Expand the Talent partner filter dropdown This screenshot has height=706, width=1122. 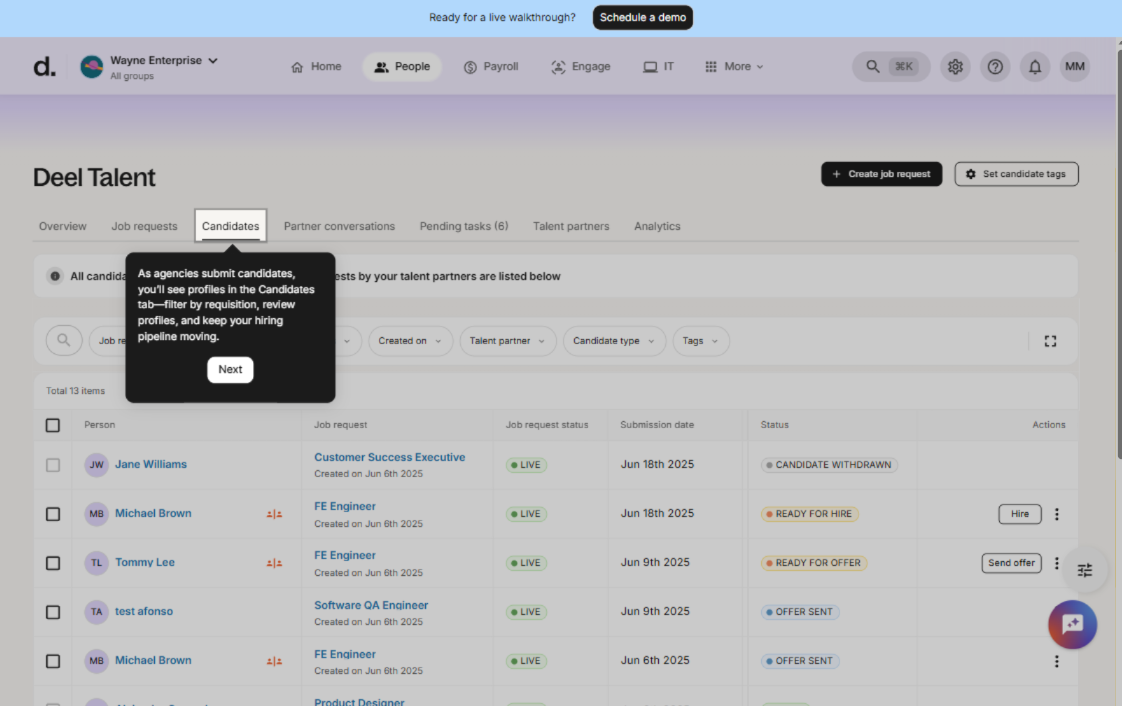pyautogui.click(x=507, y=341)
